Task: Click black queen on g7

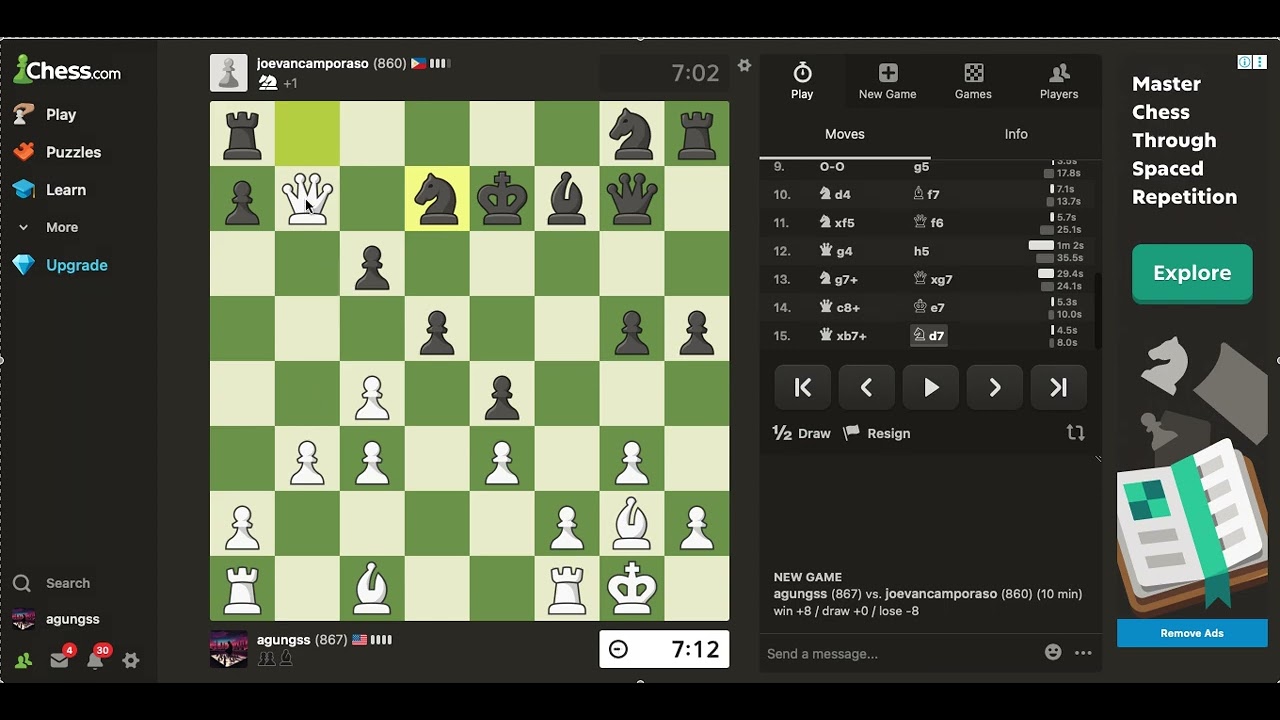Action: [x=632, y=198]
